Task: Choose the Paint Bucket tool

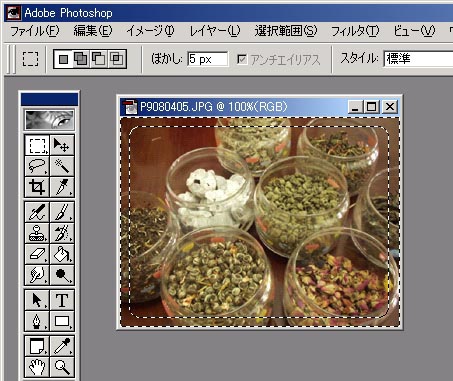Action: pos(62,254)
